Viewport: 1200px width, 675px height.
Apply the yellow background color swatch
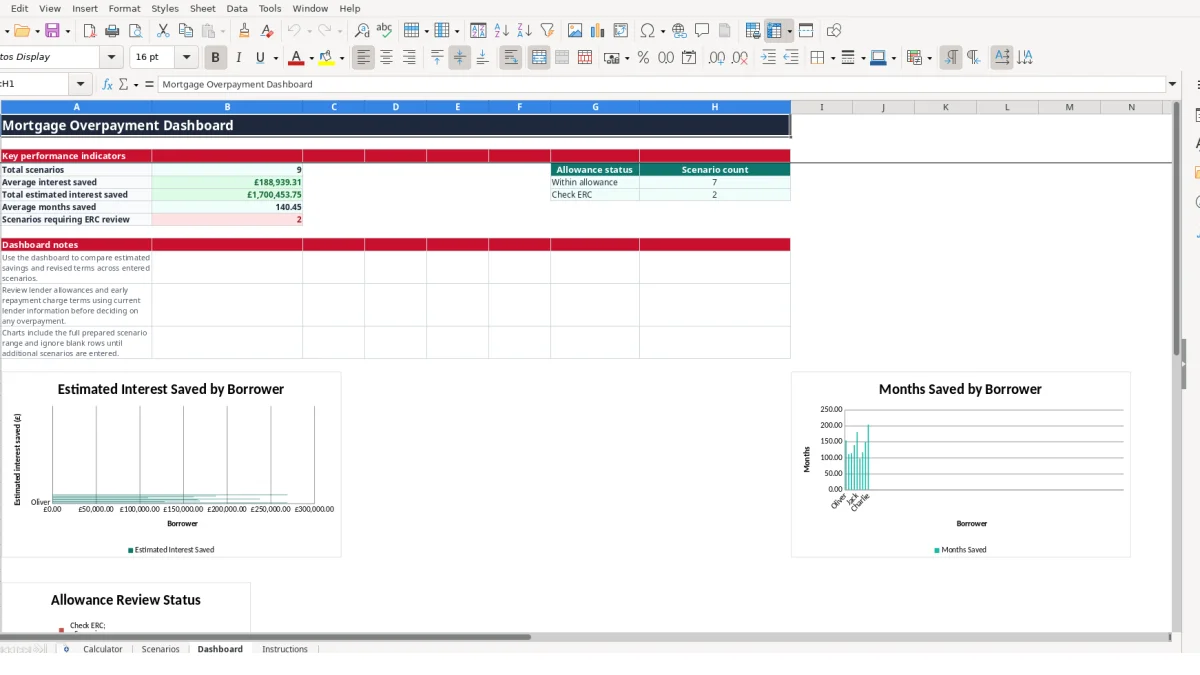(x=326, y=58)
